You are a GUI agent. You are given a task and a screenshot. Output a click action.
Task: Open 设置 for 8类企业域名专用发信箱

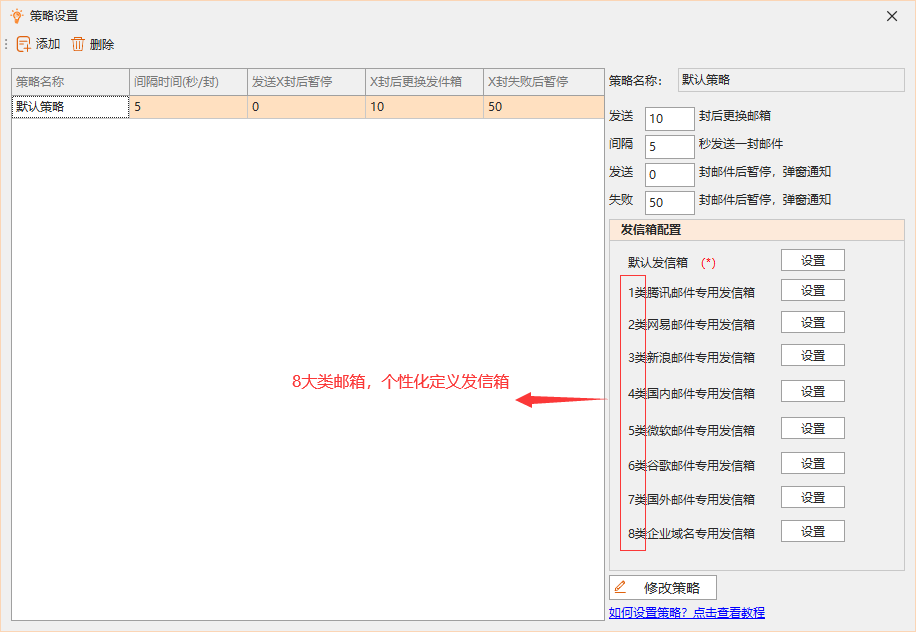(x=813, y=531)
